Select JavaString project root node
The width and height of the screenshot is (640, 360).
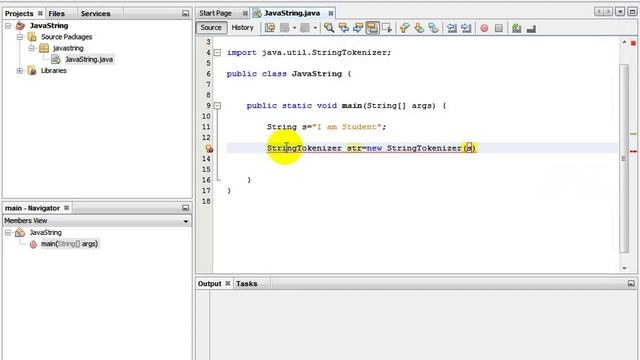coord(49,26)
